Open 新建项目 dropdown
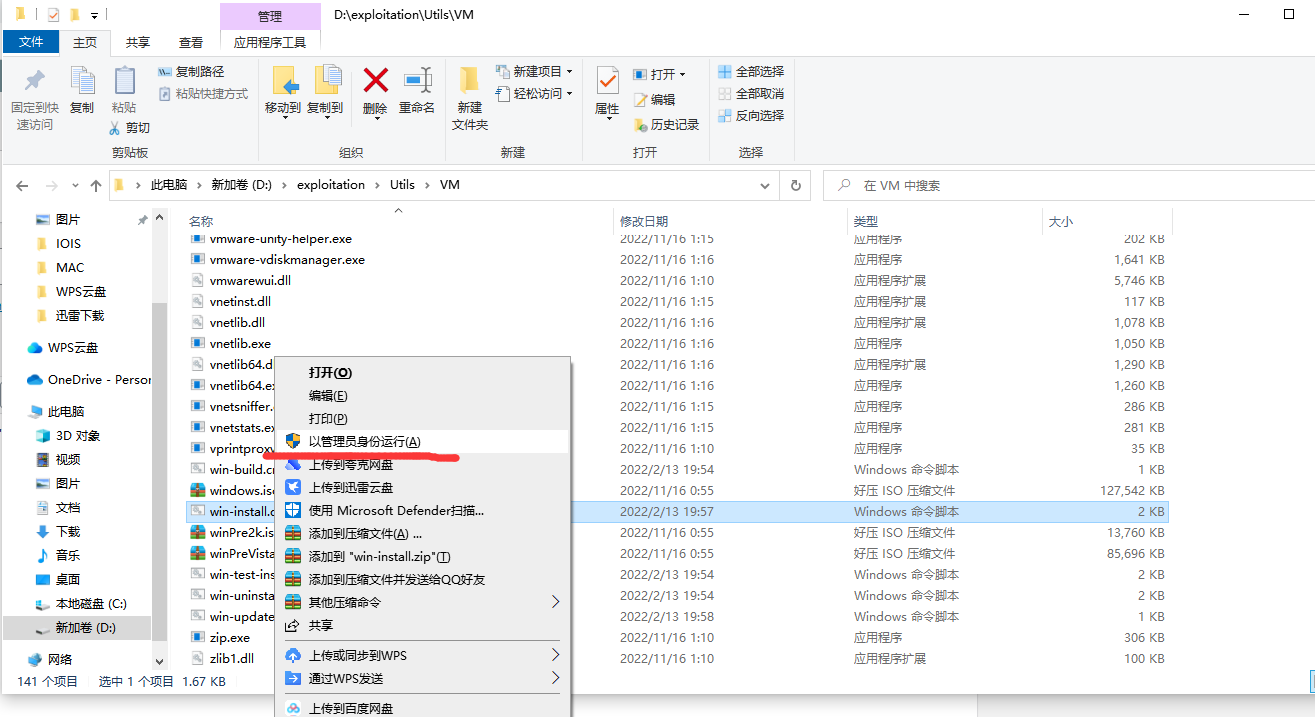 coord(535,72)
